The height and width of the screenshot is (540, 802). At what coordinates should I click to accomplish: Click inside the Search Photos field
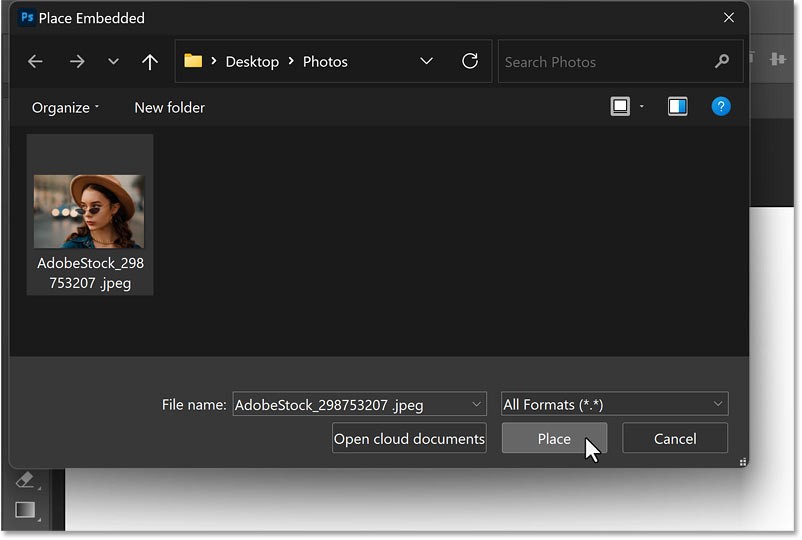(x=605, y=62)
